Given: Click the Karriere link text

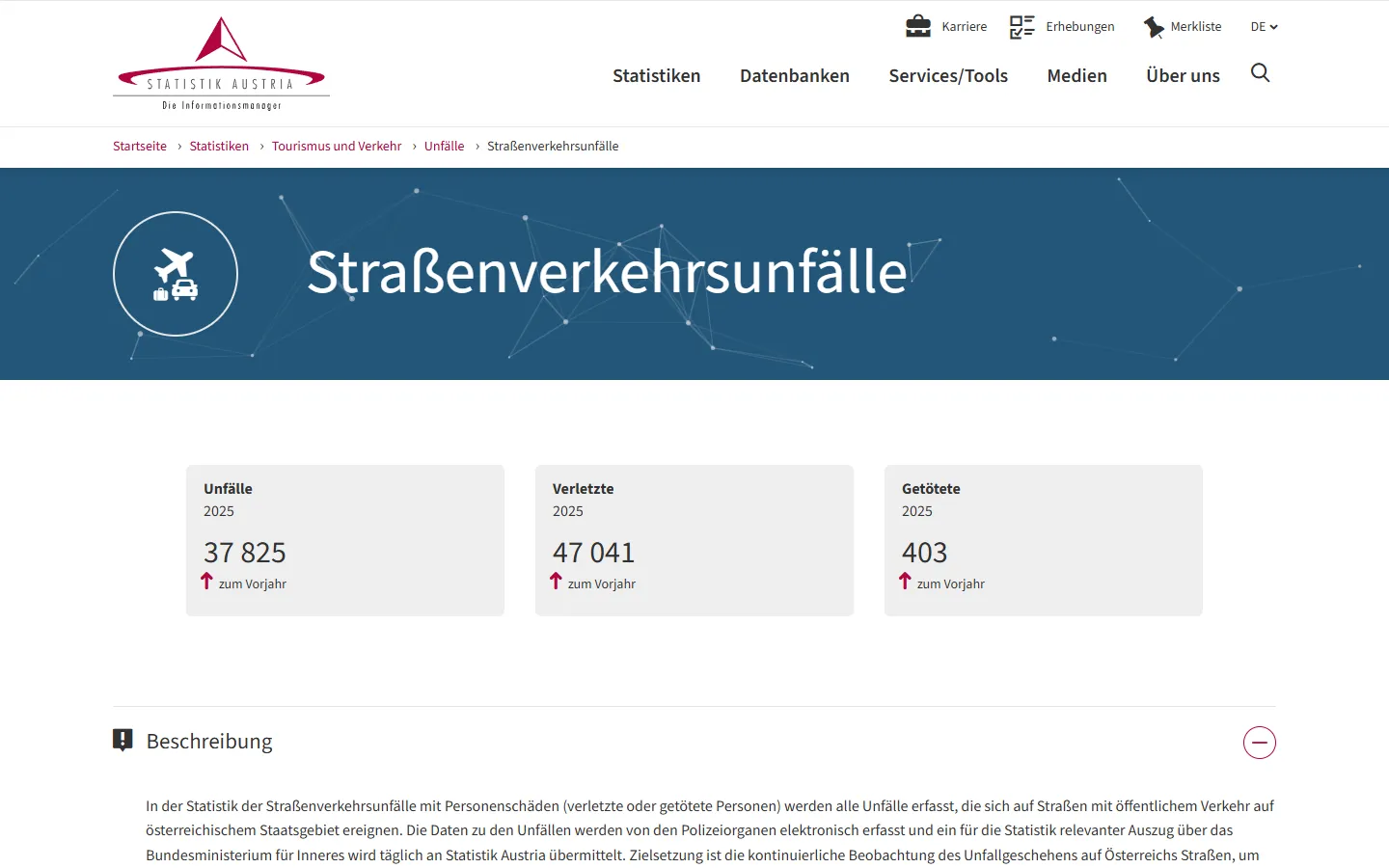Looking at the screenshot, I should coord(965,27).
